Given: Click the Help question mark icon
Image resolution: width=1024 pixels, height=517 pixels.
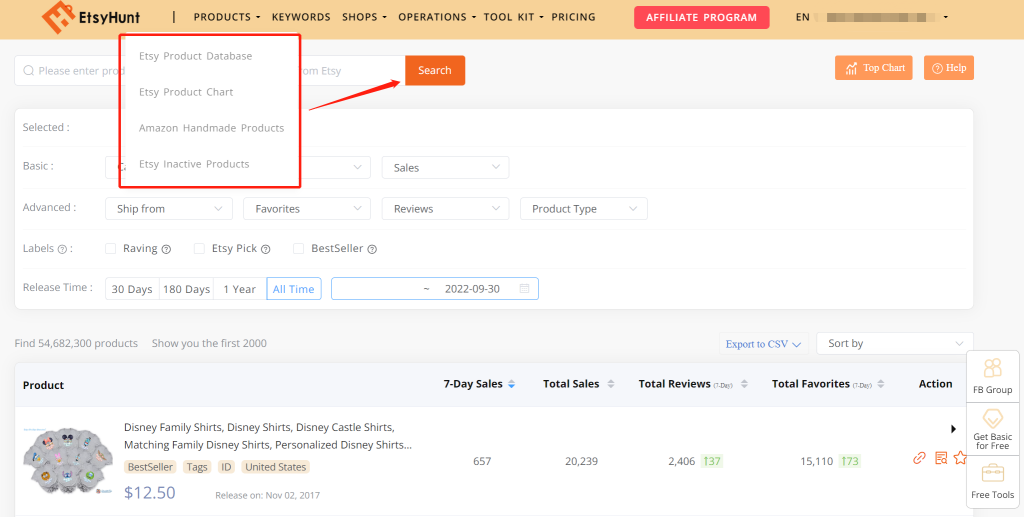Looking at the screenshot, I should pos(937,69).
